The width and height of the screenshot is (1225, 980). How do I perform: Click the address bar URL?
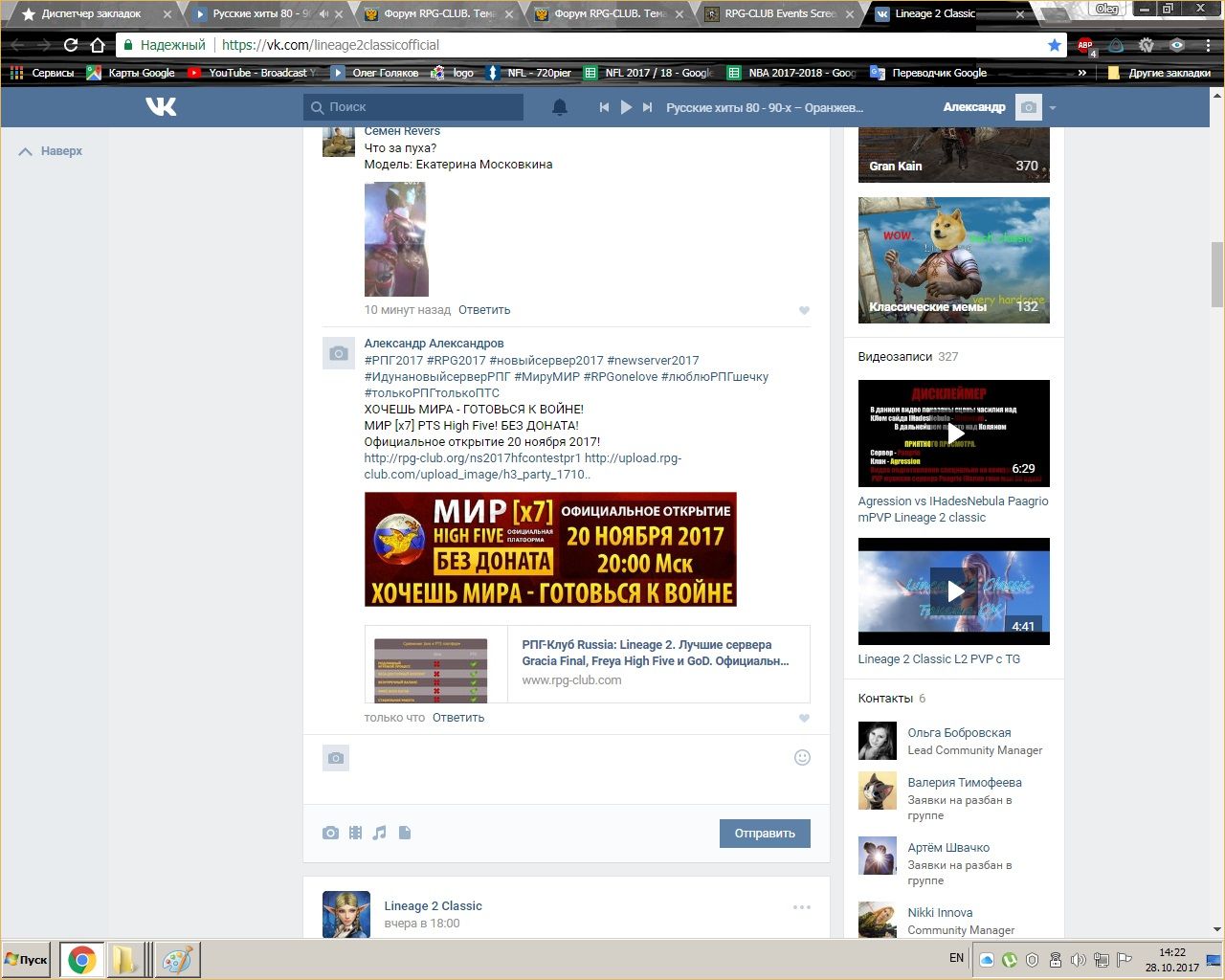[x=330, y=45]
